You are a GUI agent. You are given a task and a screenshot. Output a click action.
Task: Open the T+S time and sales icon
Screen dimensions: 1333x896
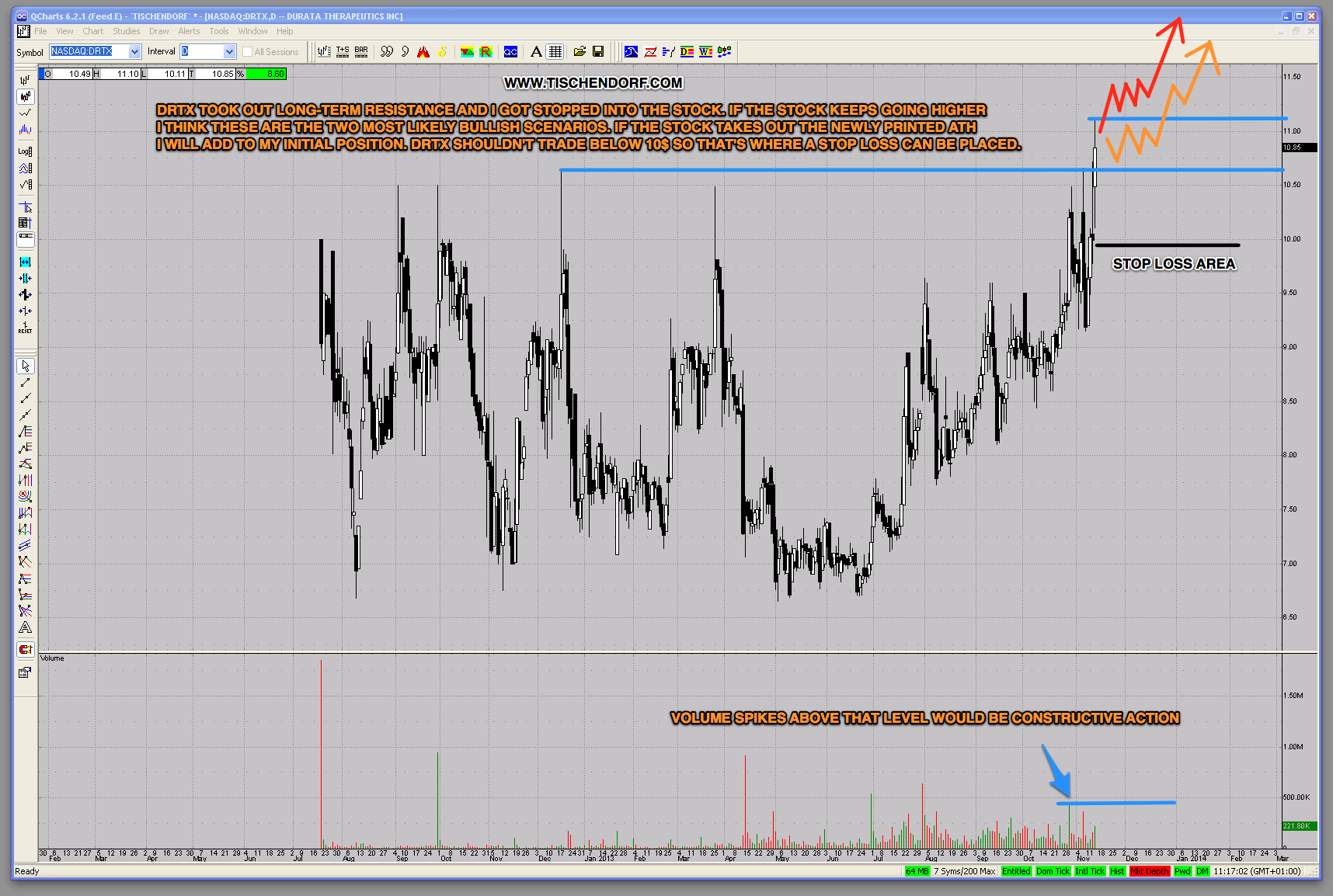pos(343,52)
